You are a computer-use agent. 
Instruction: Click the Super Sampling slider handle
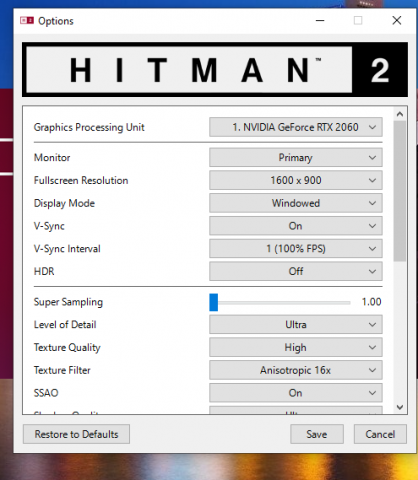click(x=214, y=302)
